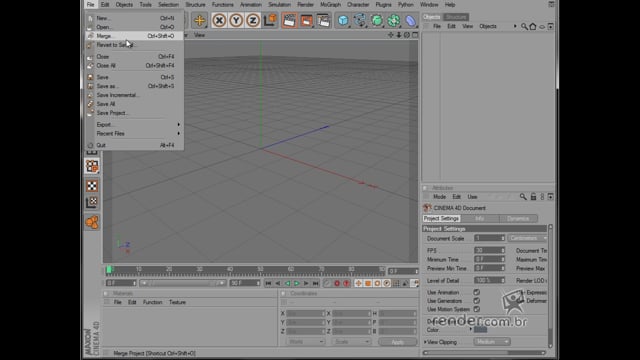Select the orange grid-with-cursor icon in left palette
This screenshot has height=360, width=640.
92,166
